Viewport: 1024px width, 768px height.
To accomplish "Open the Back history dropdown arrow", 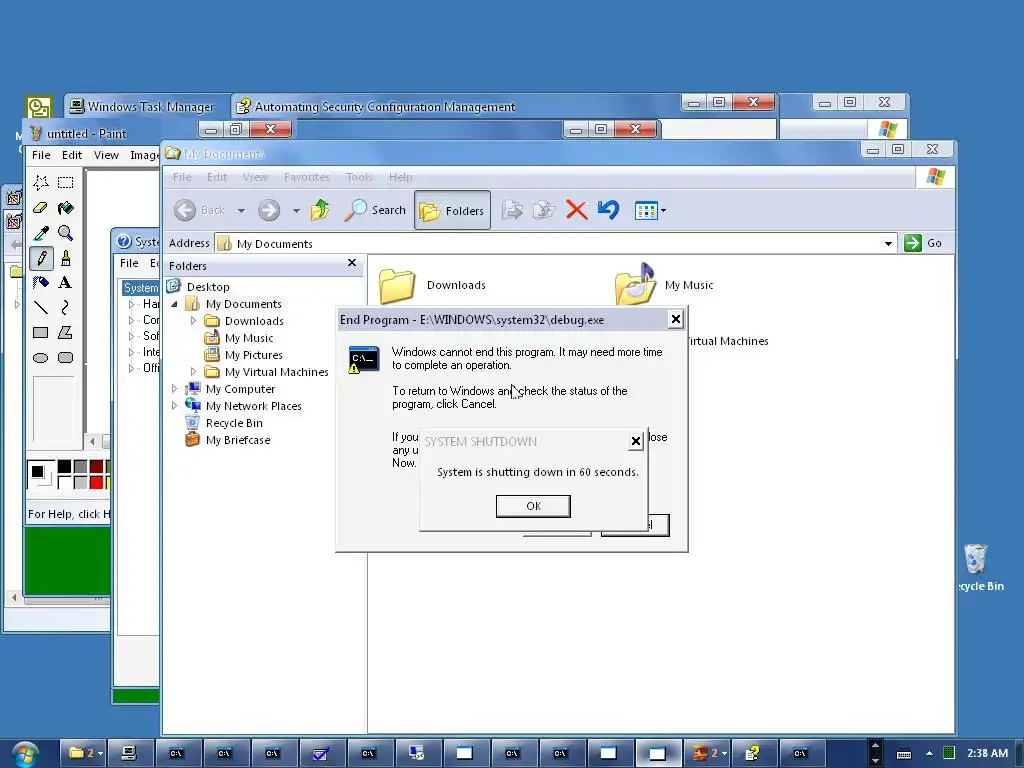I will (241, 210).
